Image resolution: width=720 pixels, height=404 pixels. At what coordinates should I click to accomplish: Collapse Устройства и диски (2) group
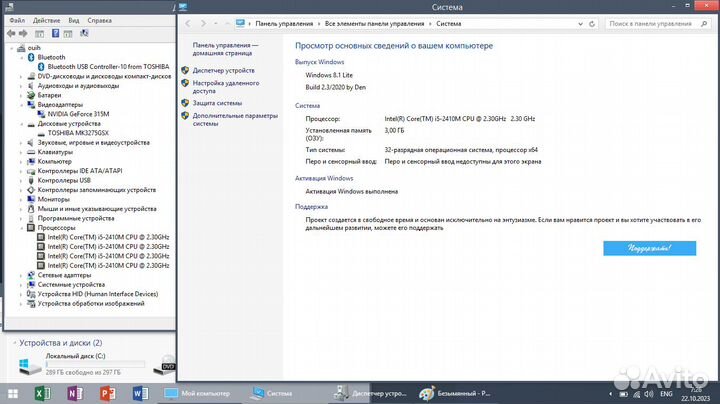(14, 343)
